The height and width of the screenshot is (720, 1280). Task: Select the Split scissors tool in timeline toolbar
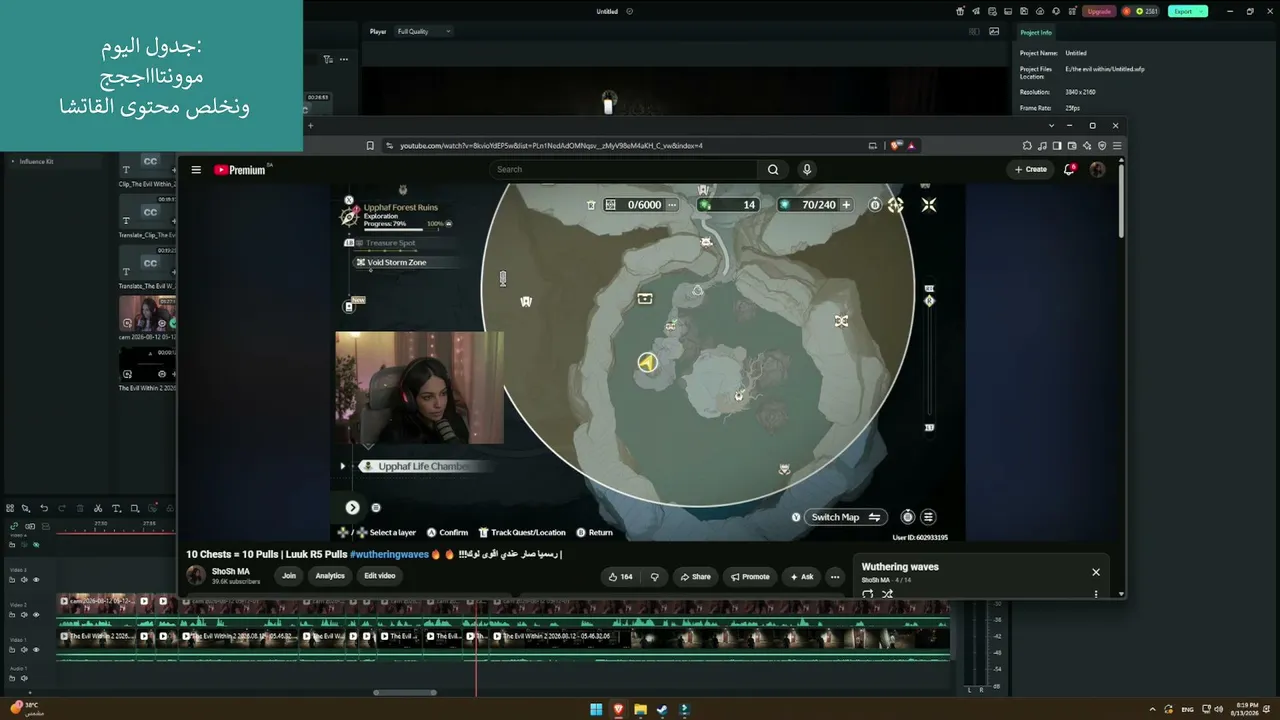coord(98,509)
